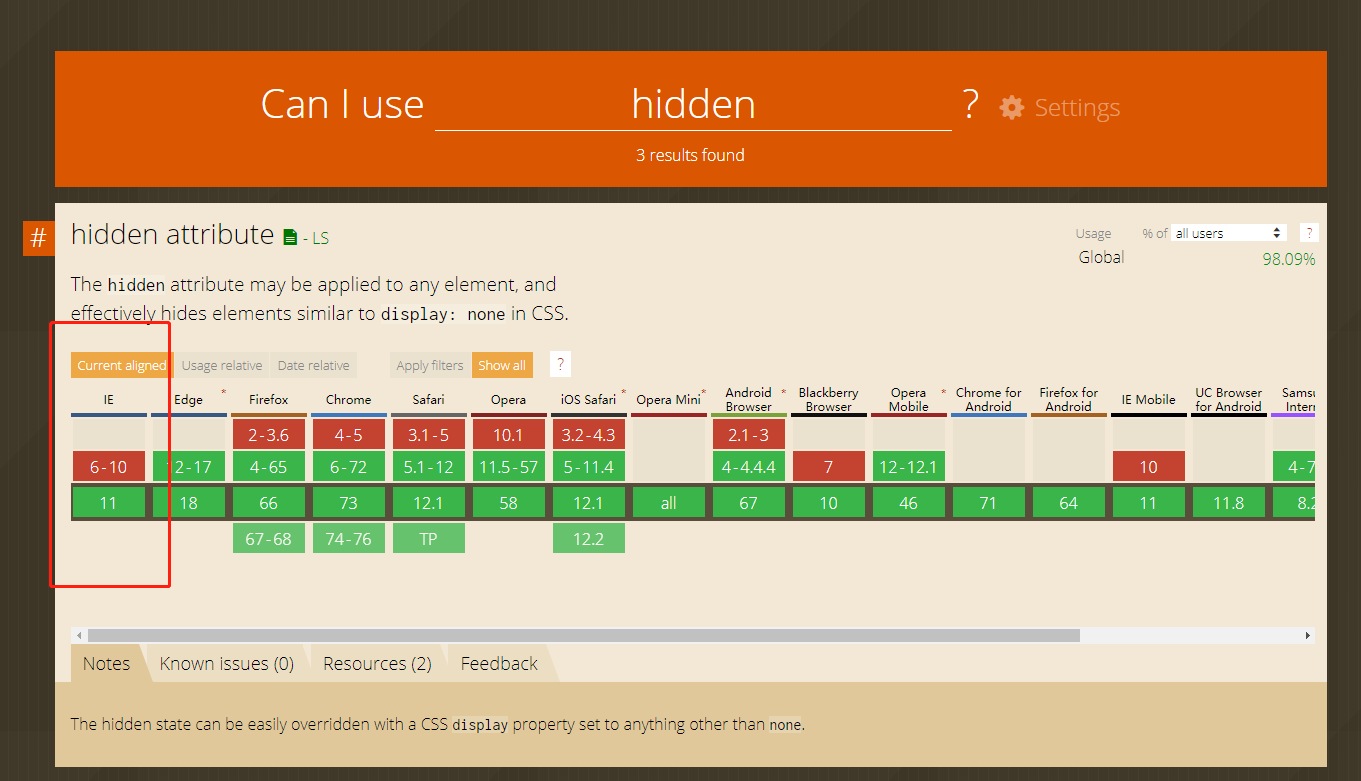This screenshot has height=781, width=1361.
Task: Select the Edge 18 version cell
Action: pos(189,503)
